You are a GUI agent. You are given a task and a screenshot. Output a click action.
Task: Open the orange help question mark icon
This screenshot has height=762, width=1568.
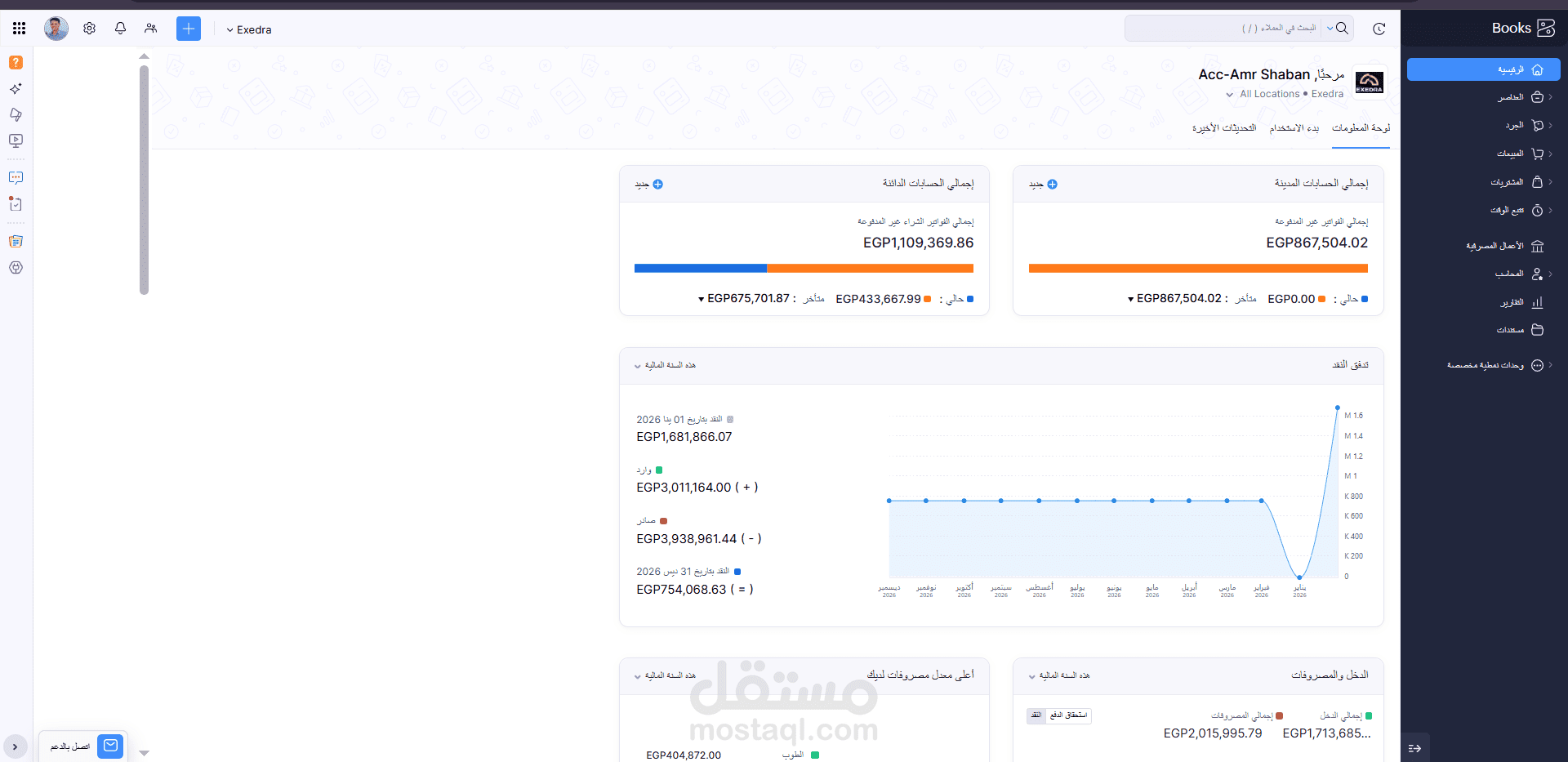pos(16,63)
